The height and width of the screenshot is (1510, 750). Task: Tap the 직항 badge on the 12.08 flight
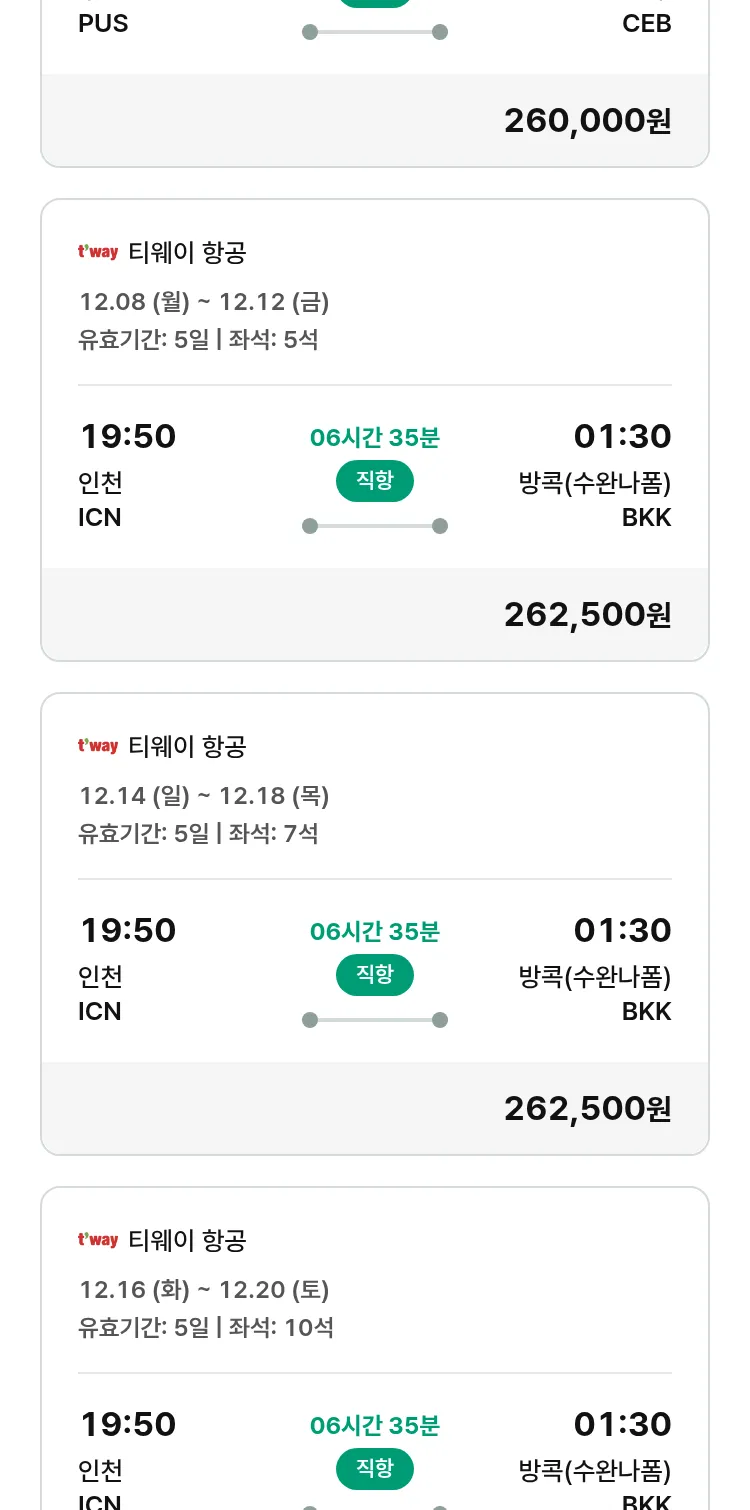pos(375,481)
